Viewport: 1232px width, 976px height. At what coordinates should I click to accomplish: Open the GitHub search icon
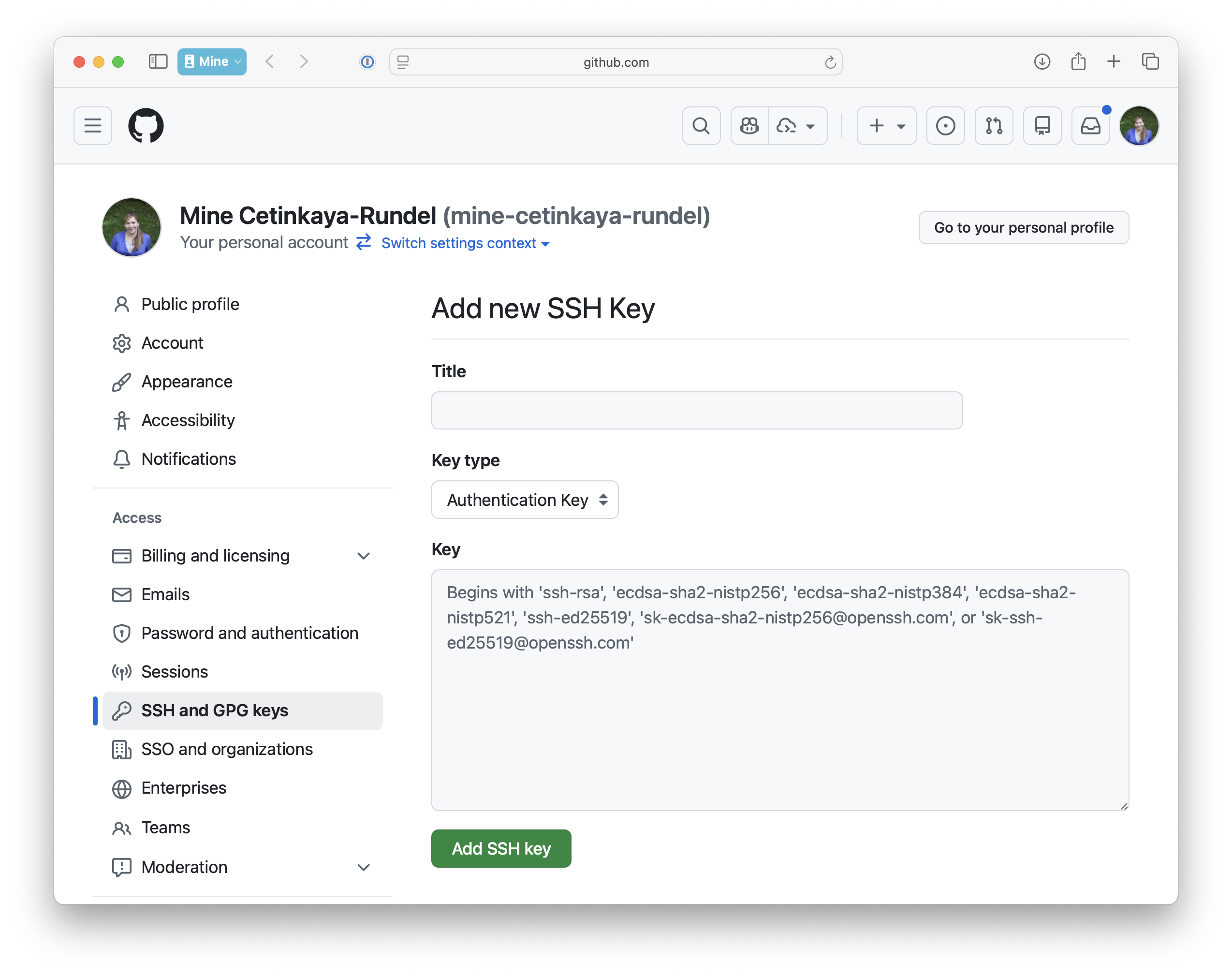pyautogui.click(x=701, y=126)
